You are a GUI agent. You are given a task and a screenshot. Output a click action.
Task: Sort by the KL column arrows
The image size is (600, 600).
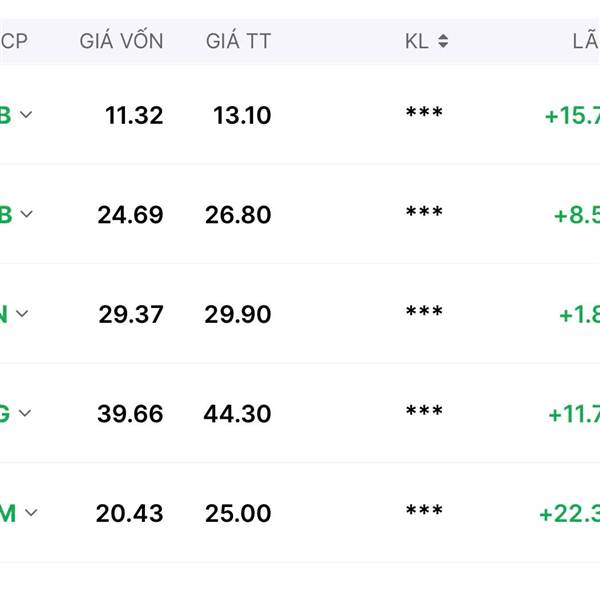443,41
